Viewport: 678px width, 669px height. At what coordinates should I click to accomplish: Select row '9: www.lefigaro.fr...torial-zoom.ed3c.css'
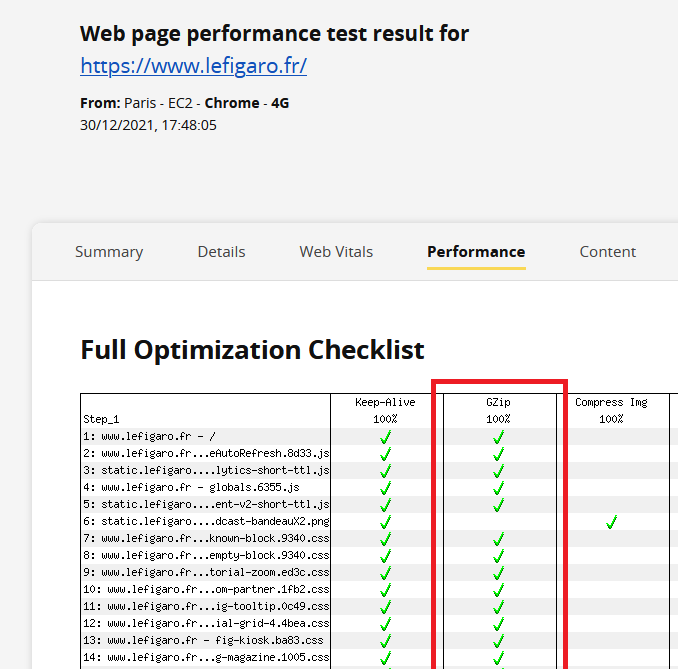pos(206,572)
